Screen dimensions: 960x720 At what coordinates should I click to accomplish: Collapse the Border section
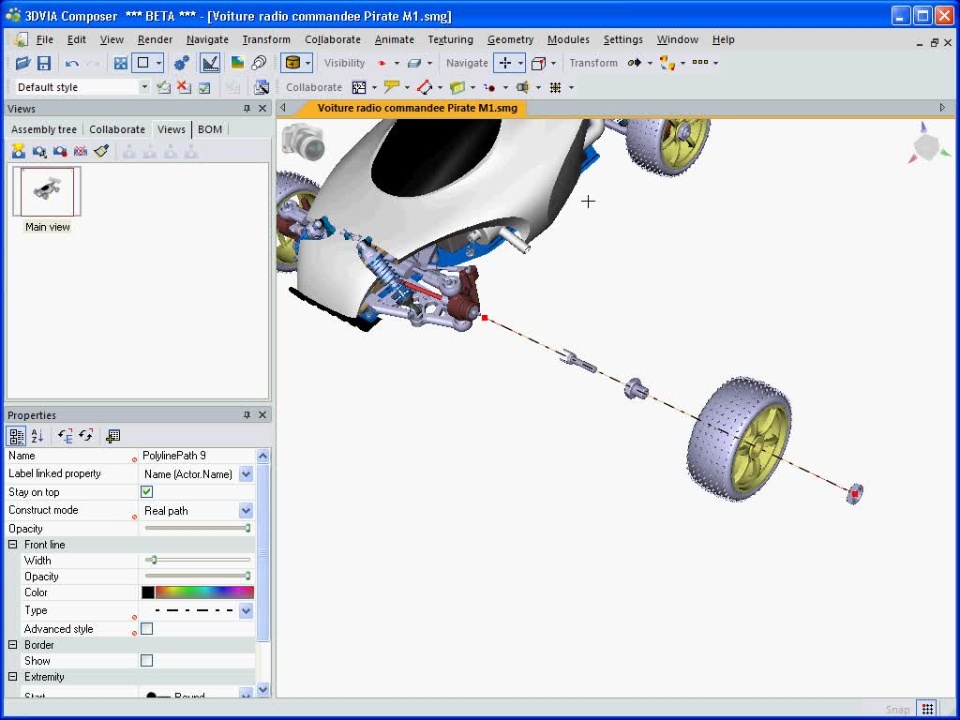(12, 645)
